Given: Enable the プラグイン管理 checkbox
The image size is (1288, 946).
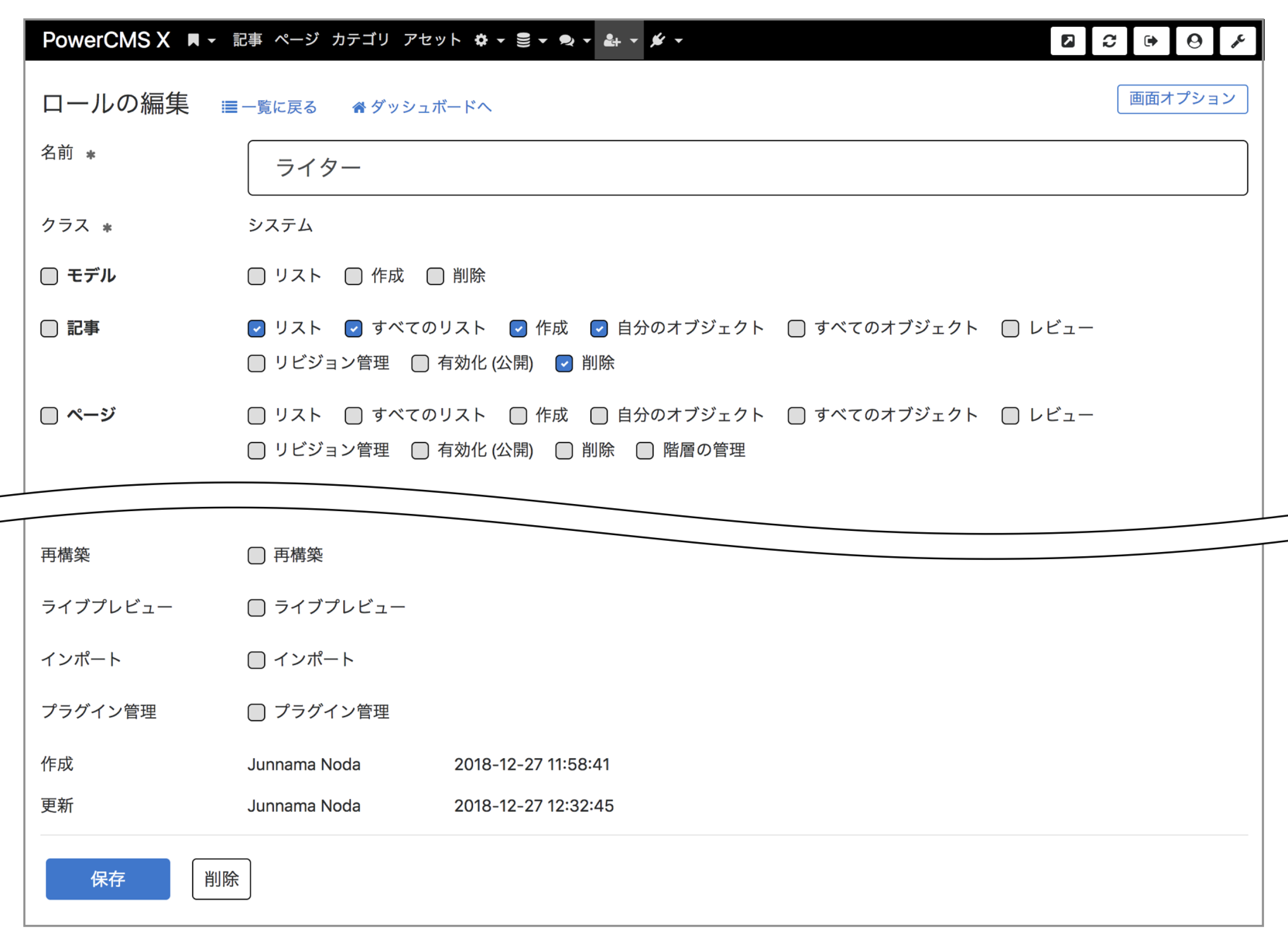Looking at the screenshot, I should [x=256, y=713].
